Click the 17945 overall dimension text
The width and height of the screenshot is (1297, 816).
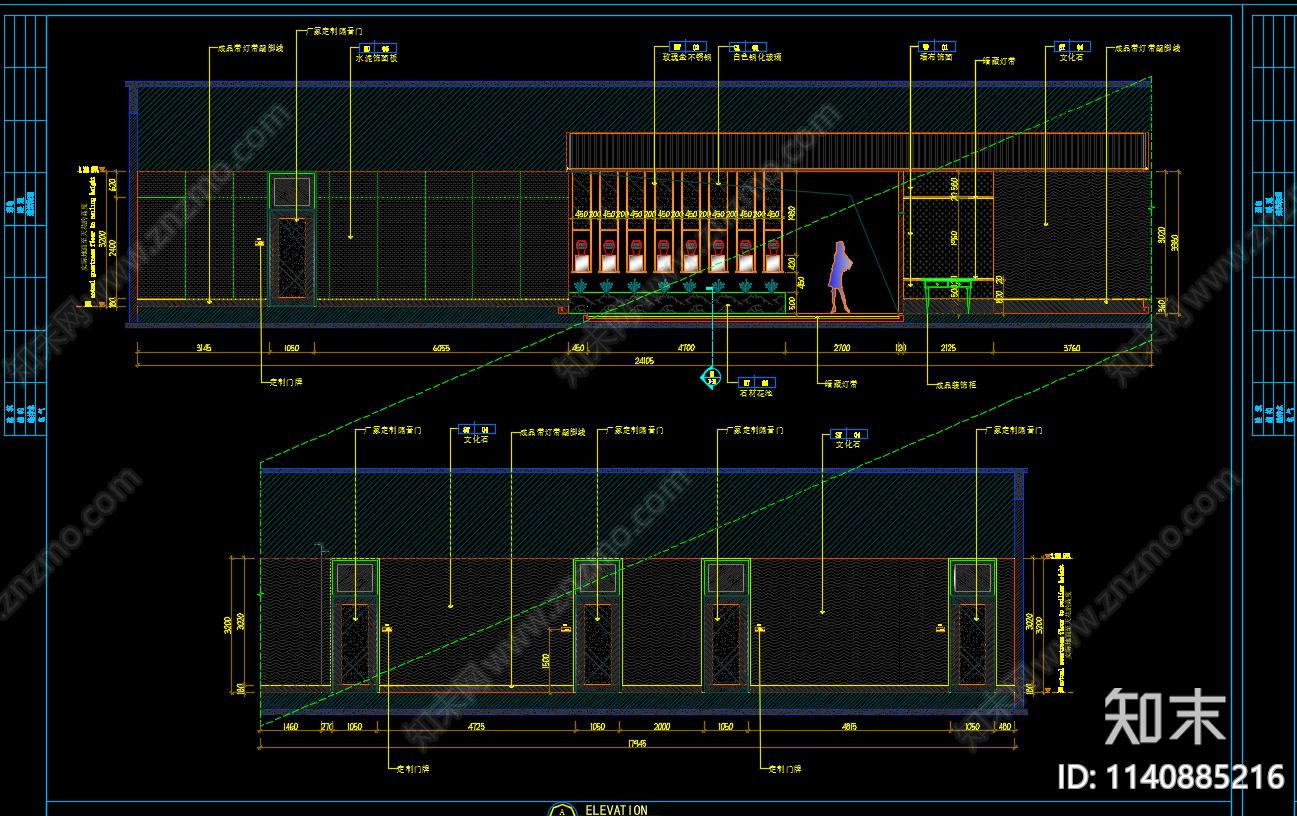636,742
